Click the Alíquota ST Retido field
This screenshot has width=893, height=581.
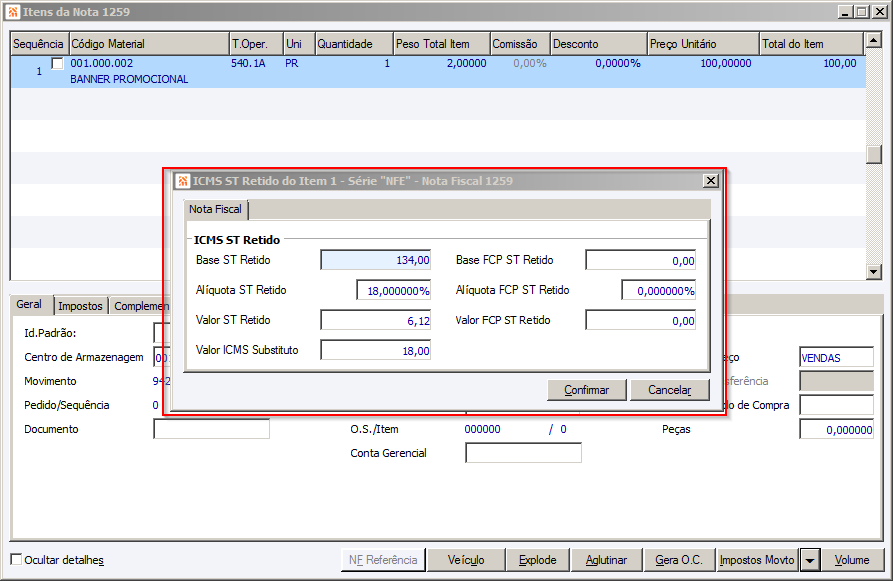pos(394,290)
